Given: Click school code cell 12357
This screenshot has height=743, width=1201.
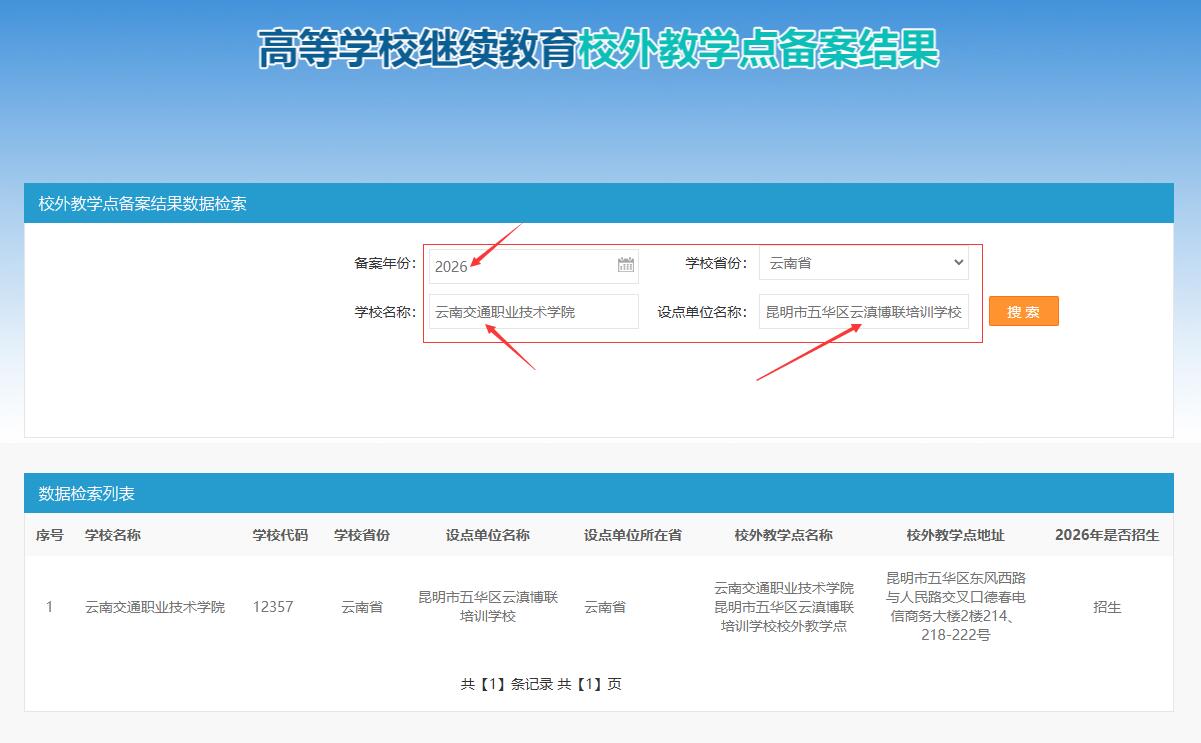Looking at the screenshot, I should pos(273,607).
